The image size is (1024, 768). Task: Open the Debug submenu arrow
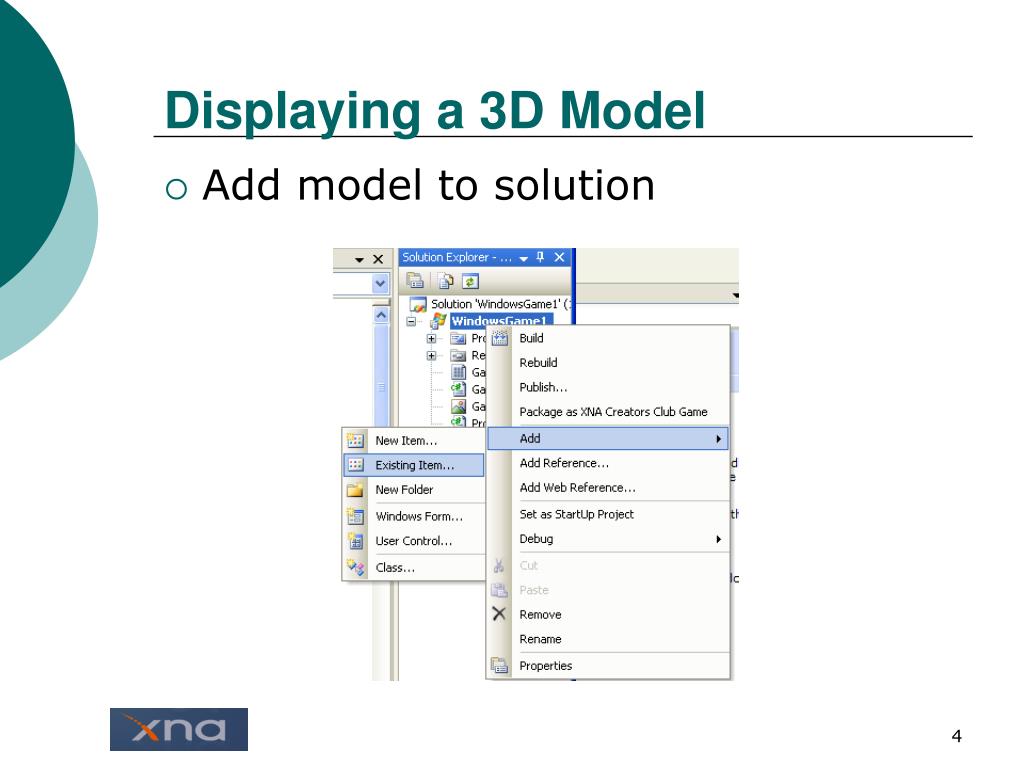pyautogui.click(x=718, y=539)
